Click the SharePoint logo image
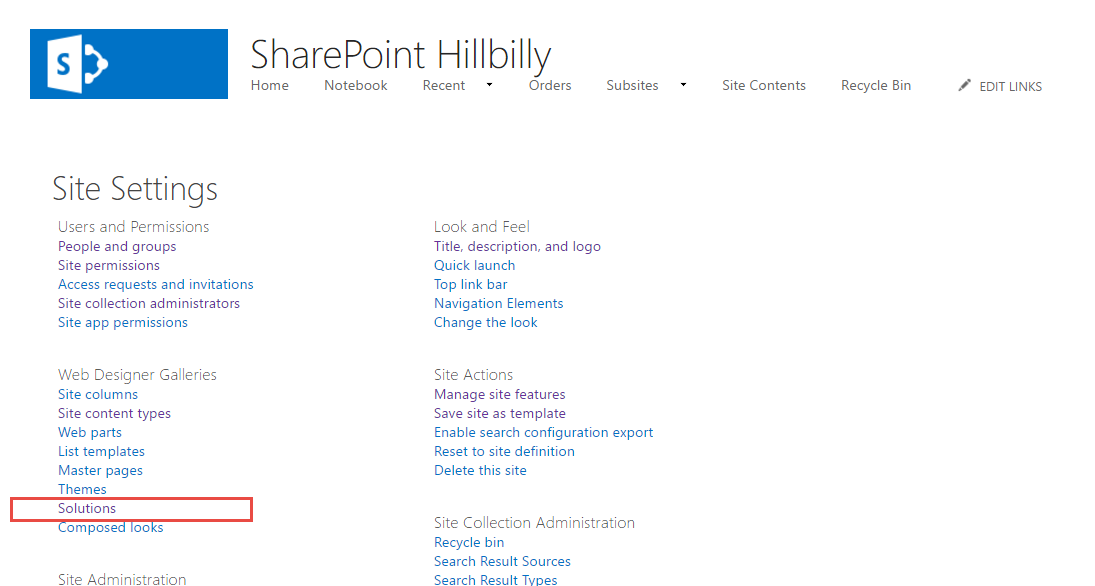The height and width of the screenshot is (586, 1095). (x=128, y=64)
